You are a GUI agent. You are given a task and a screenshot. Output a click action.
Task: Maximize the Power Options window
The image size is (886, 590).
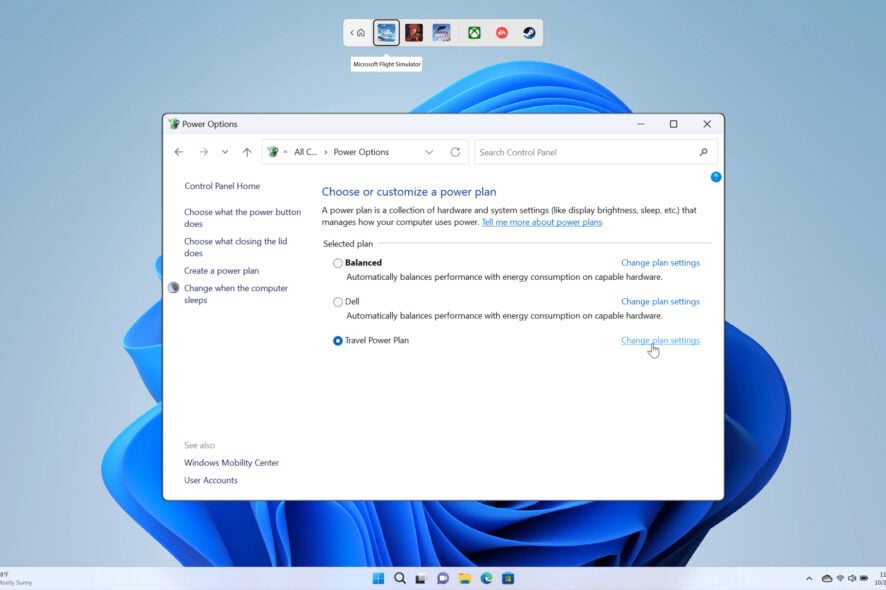point(674,124)
